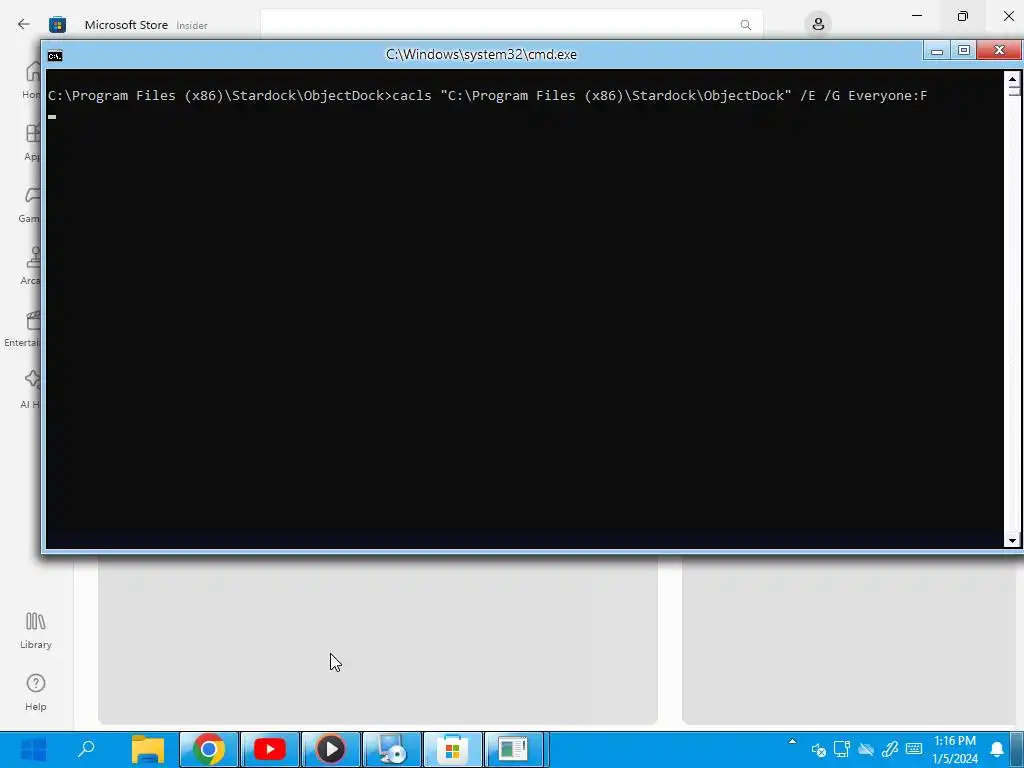
Task: Open the Windows Start menu
Action: coord(33,749)
